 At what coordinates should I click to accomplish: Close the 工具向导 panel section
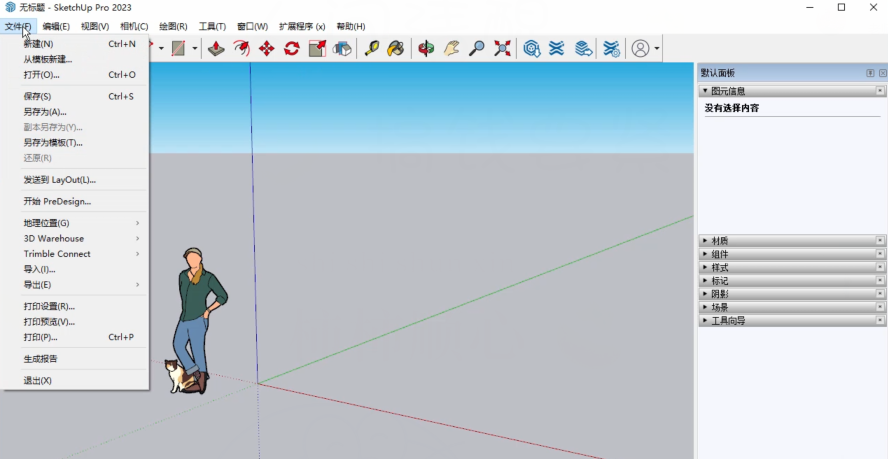[880, 321]
